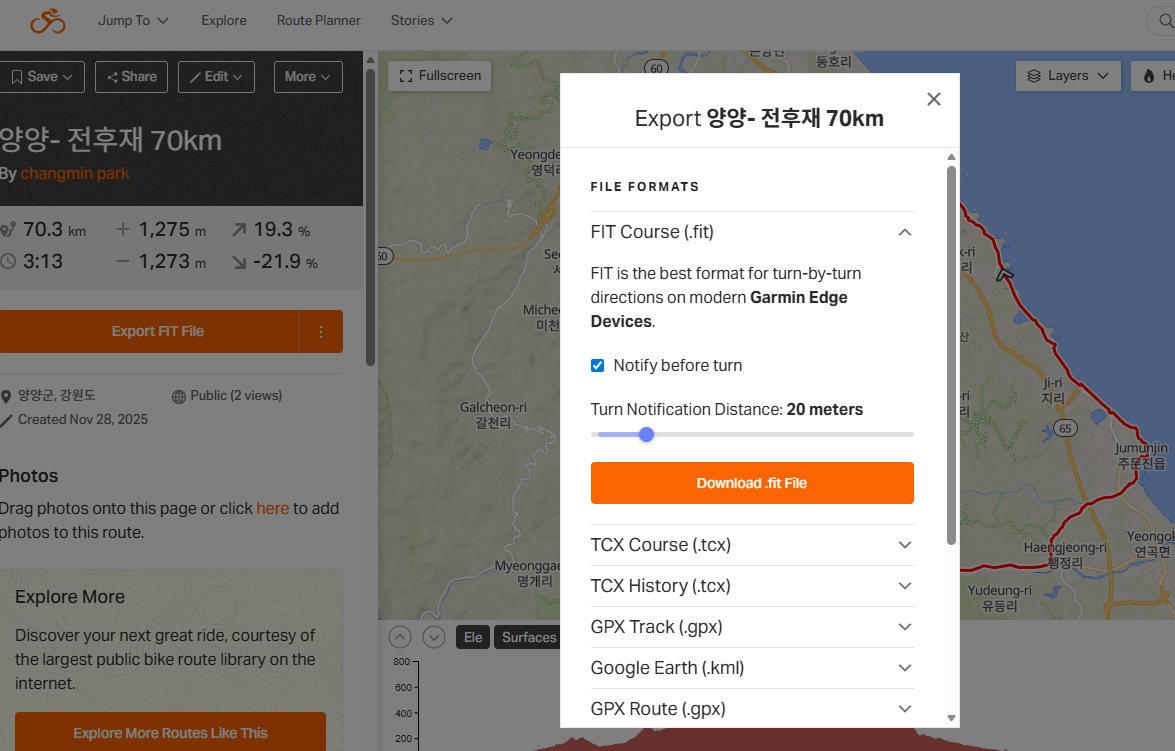Download the .fit file
Viewport: 1175px width, 751px height.
point(752,483)
